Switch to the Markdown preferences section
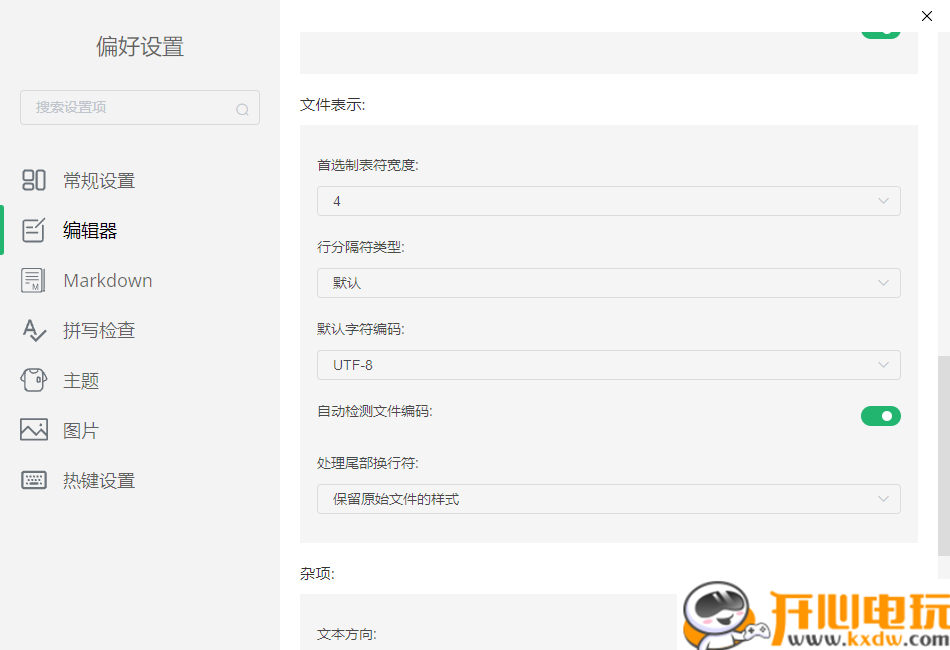Viewport: 950px width, 650px height. 107,280
